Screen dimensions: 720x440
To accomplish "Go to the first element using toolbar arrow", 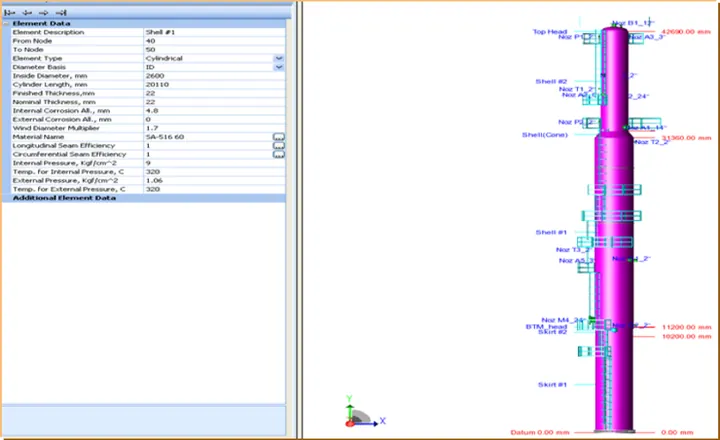I will pyautogui.click(x=10, y=12).
